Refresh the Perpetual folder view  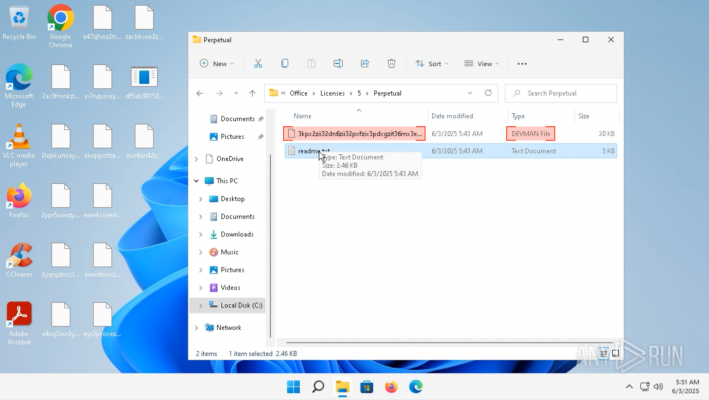click(488, 93)
